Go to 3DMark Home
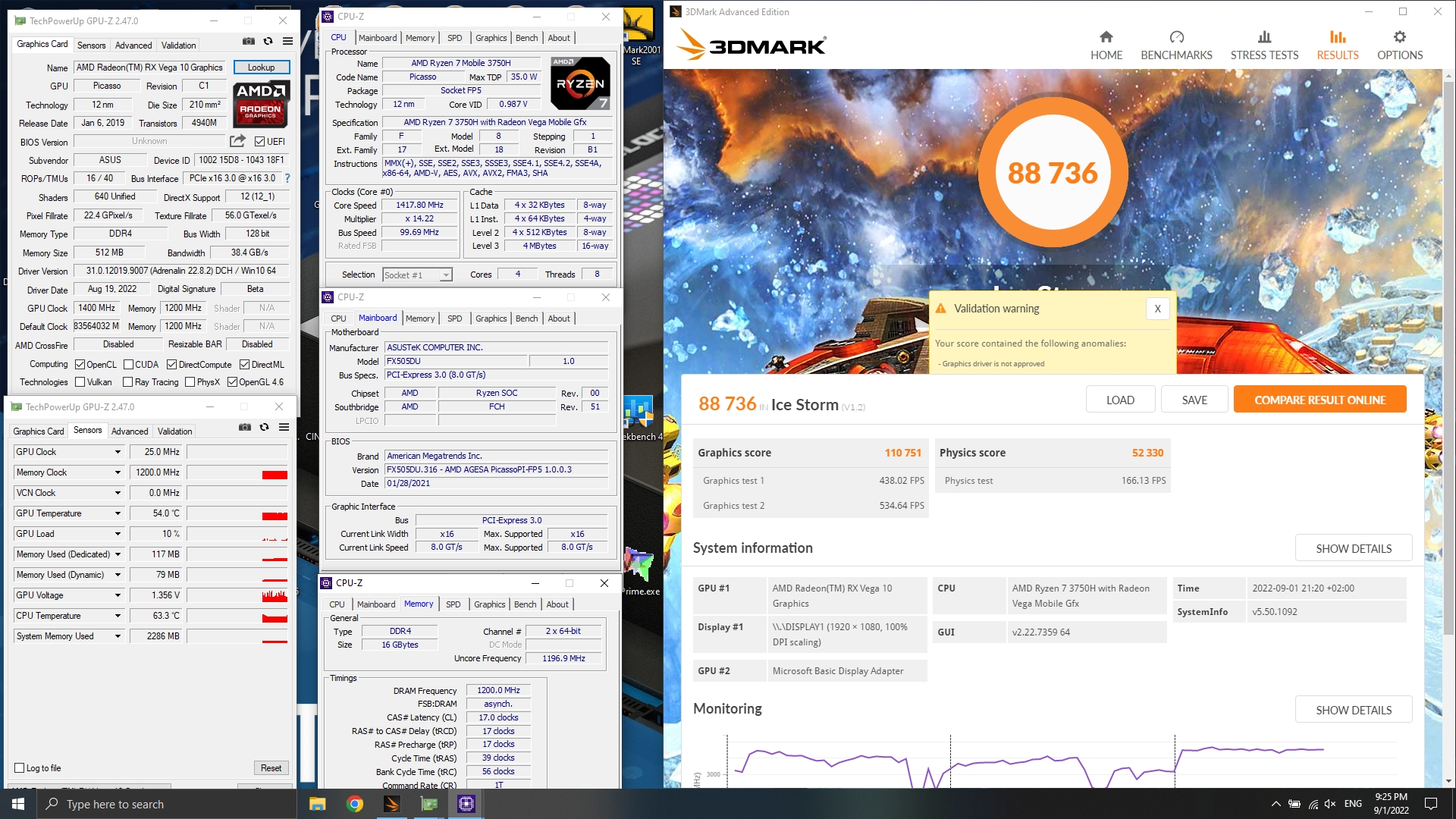This screenshot has width=1456, height=819. [1106, 45]
